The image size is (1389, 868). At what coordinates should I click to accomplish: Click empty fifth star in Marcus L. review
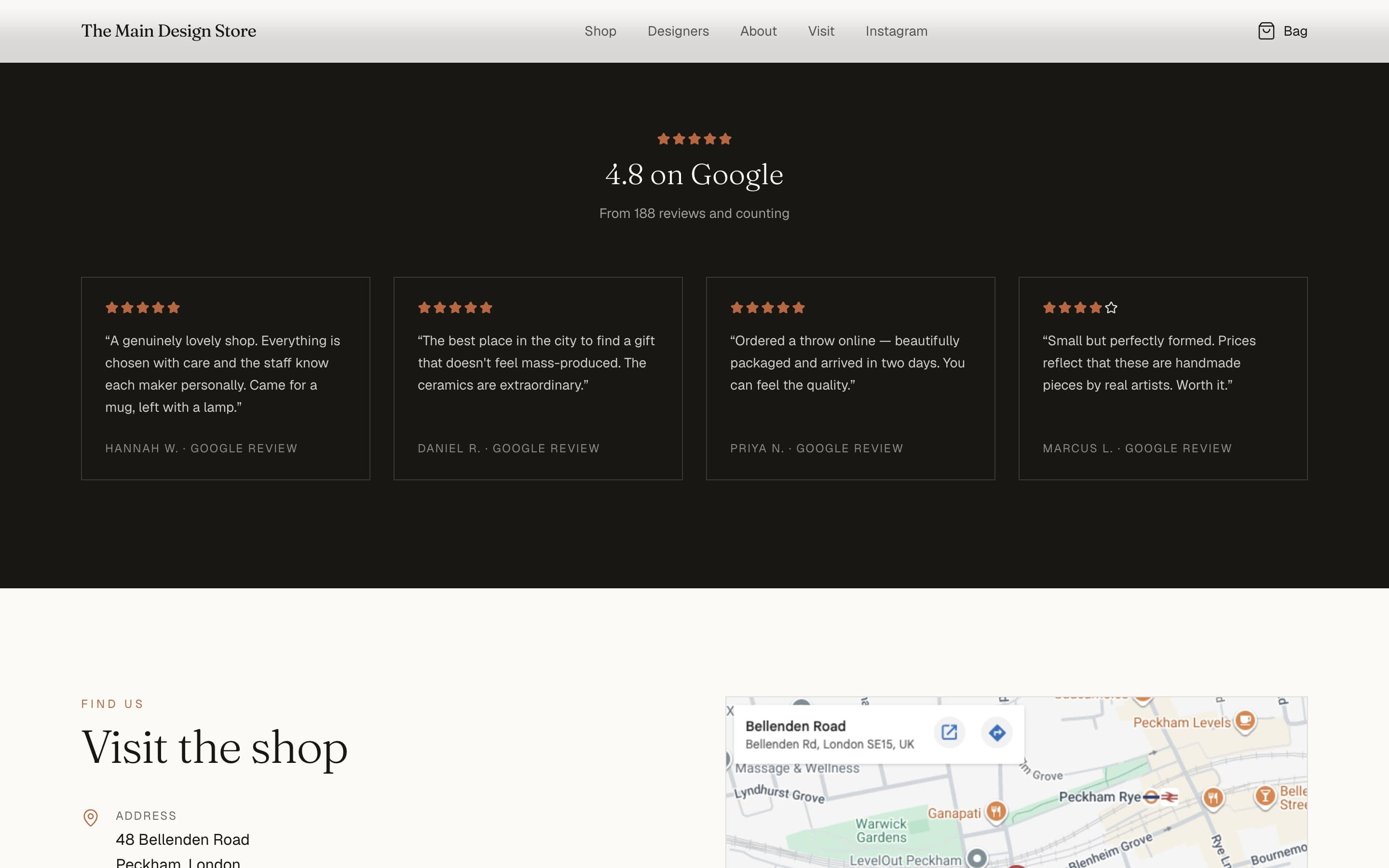(1111, 308)
